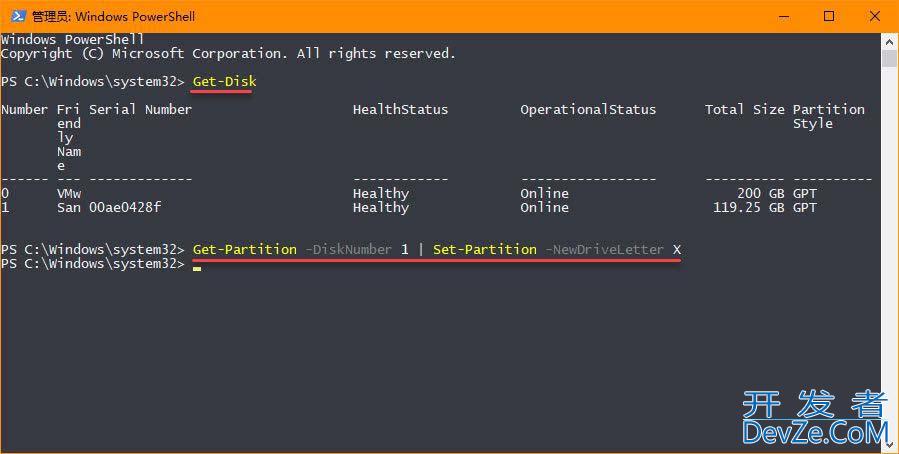
Task: Click GPT style of disk 0
Action: coord(804,193)
